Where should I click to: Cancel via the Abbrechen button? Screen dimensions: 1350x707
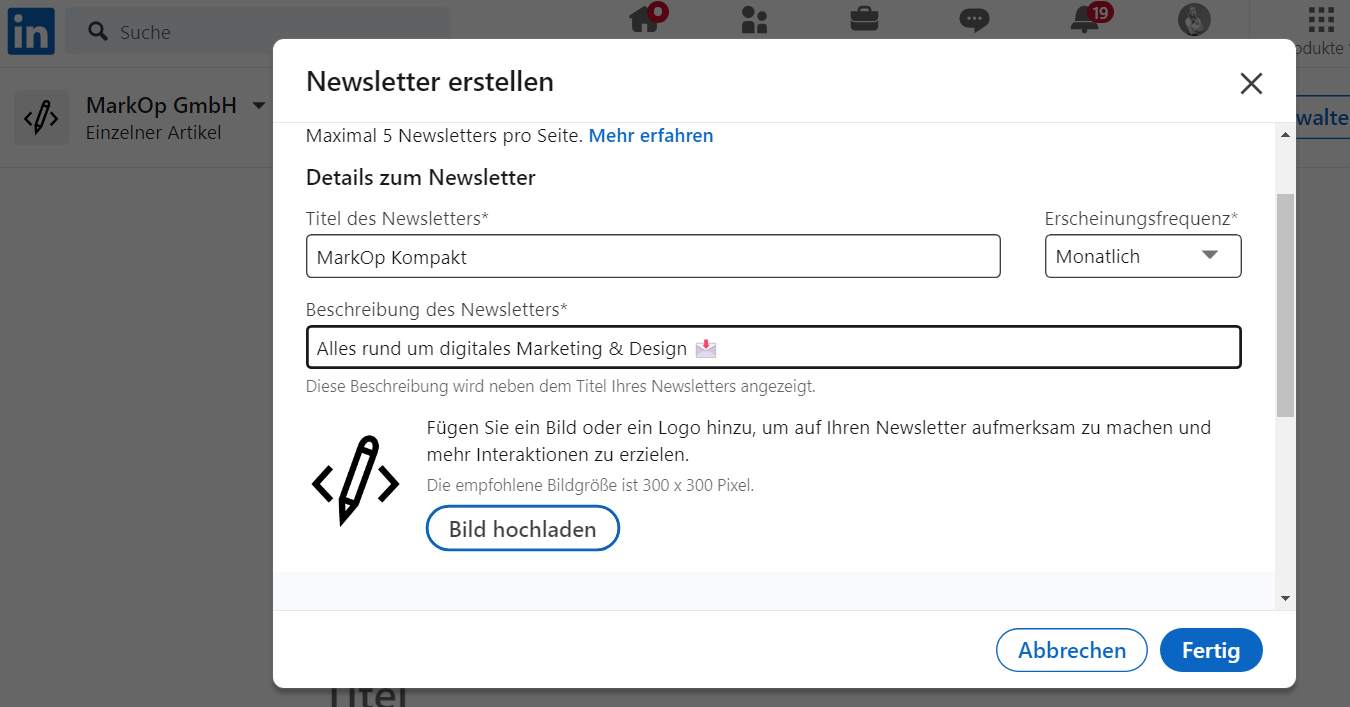1071,649
